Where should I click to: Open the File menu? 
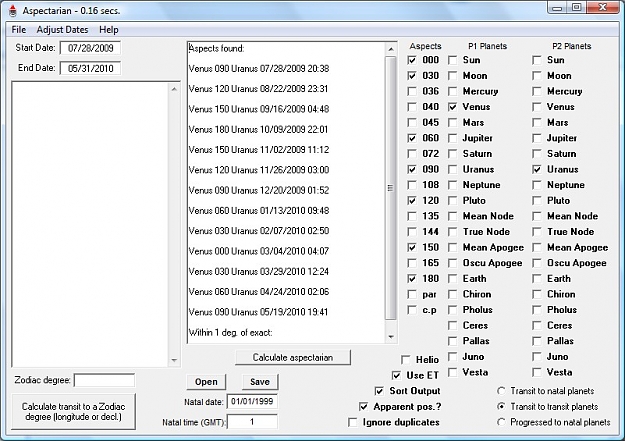(x=19, y=30)
